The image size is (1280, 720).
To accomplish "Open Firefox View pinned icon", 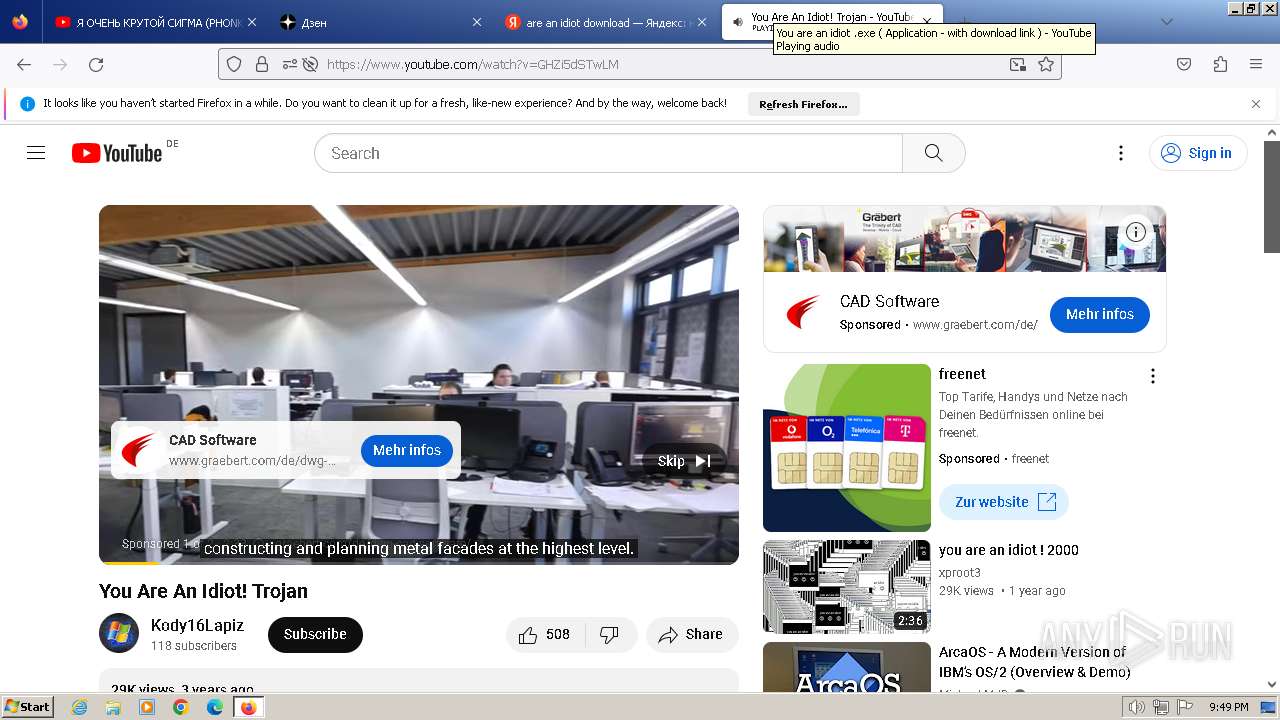I will [20, 22].
